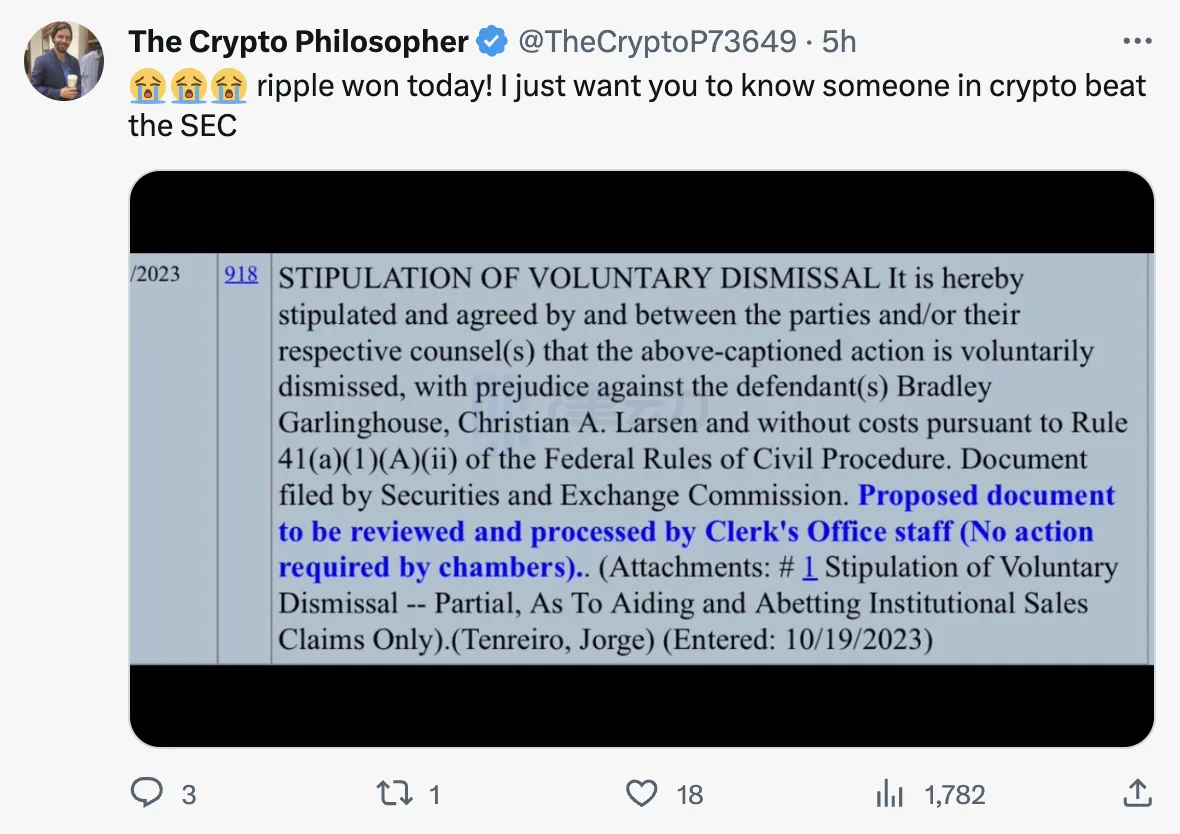Like the tweet with the heart icon
Image resolution: width=1180 pixels, height=834 pixels.
[x=641, y=794]
